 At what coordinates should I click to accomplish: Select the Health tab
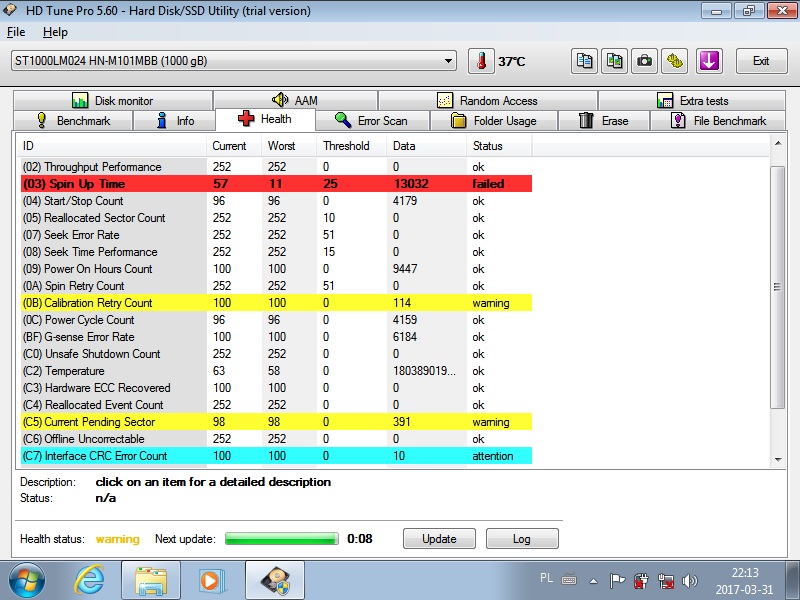pyautogui.click(x=265, y=119)
